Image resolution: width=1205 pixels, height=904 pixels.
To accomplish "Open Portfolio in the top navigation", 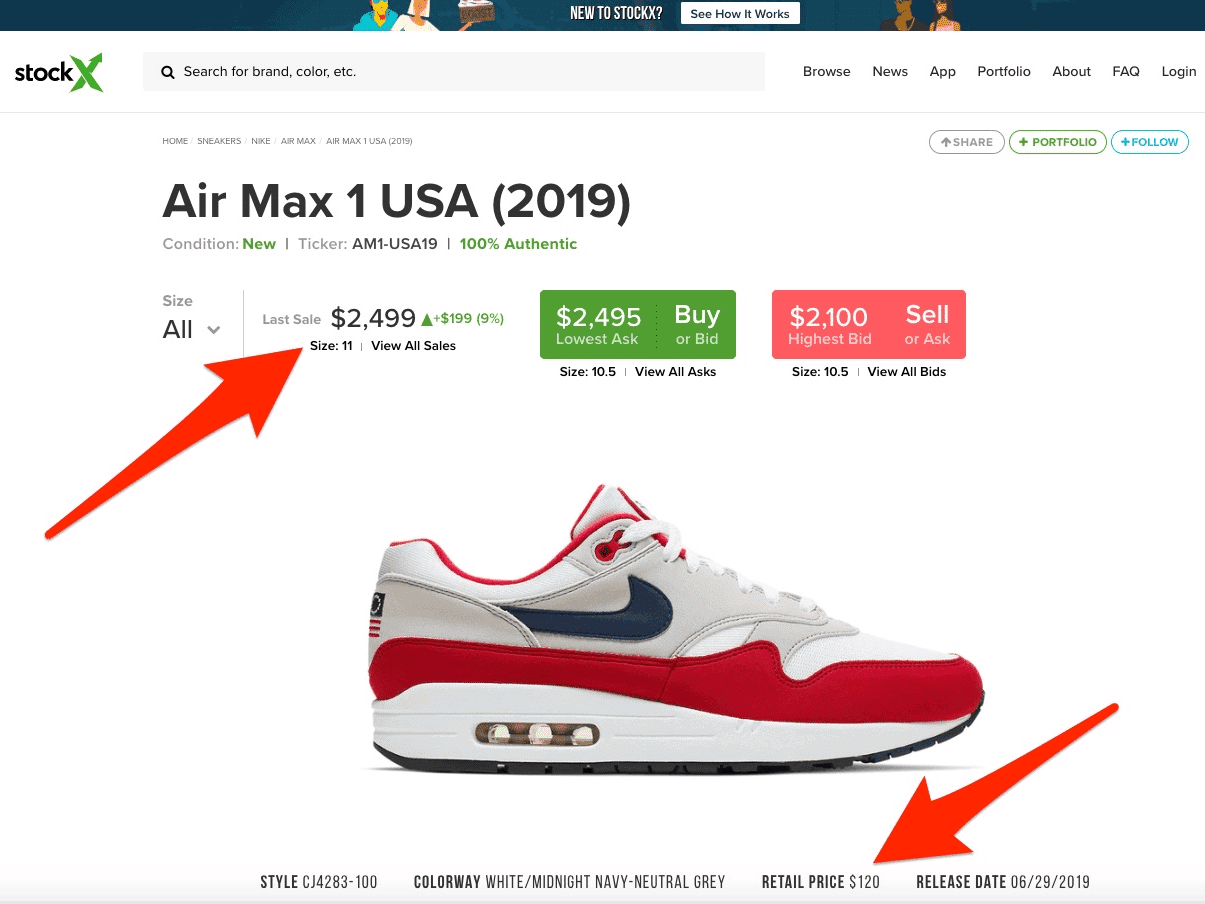I will tap(1004, 71).
